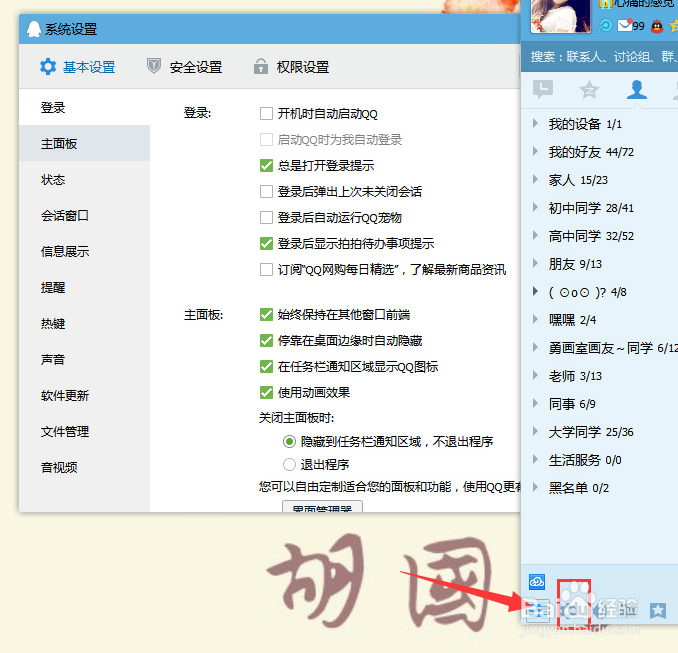The width and height of the screenshot is (678, 653).
Task: Click the 生活服务 0/0 group row
Action: coord(599,460)
